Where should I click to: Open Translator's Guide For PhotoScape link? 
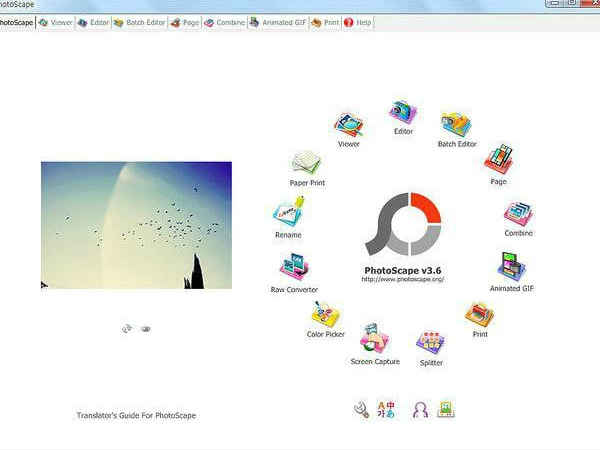(136, 415)
